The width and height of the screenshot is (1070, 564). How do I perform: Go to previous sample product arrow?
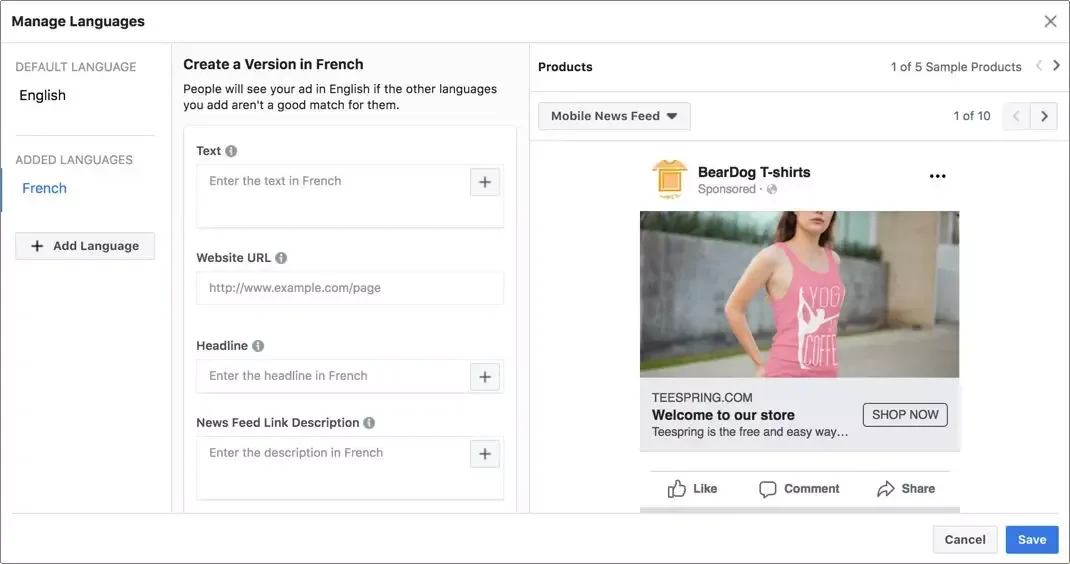pos(1039,66)
